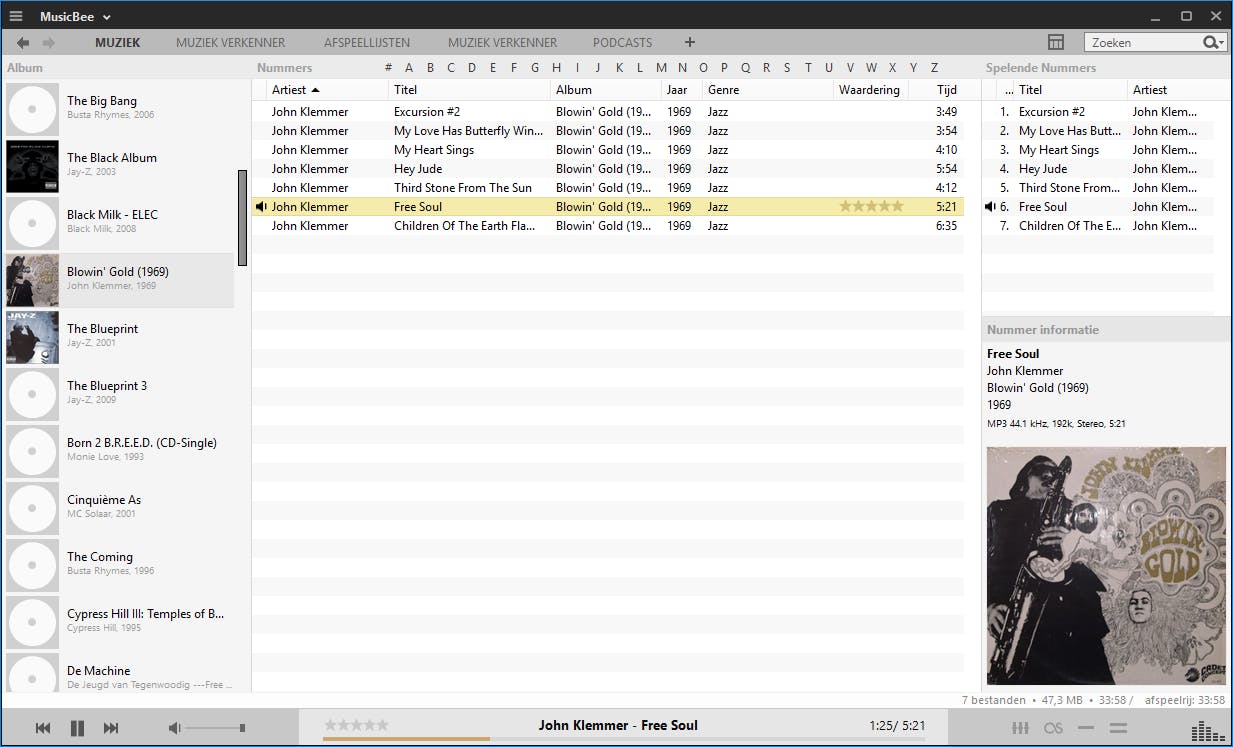Sort by Album column header
The width and height of the screenshot is (1233, 747).
(606, 90)
